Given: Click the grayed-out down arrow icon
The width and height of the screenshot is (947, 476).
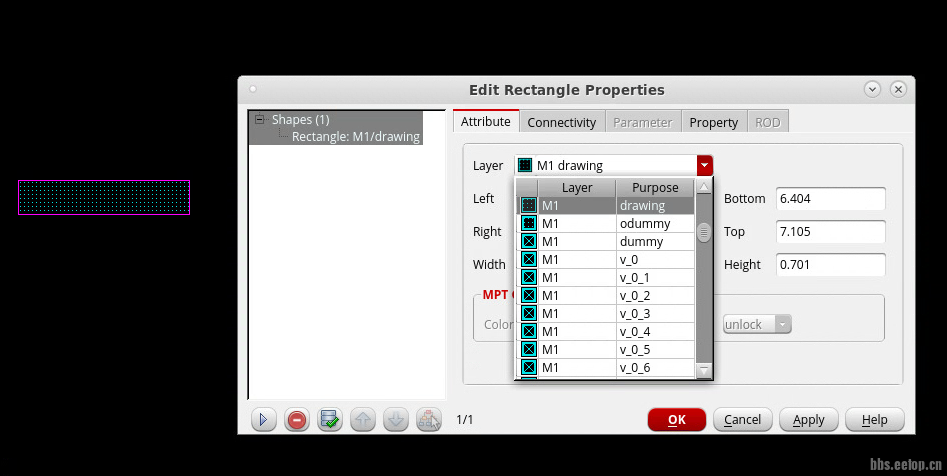Looking at the screenshot, I should click(396, 420).
